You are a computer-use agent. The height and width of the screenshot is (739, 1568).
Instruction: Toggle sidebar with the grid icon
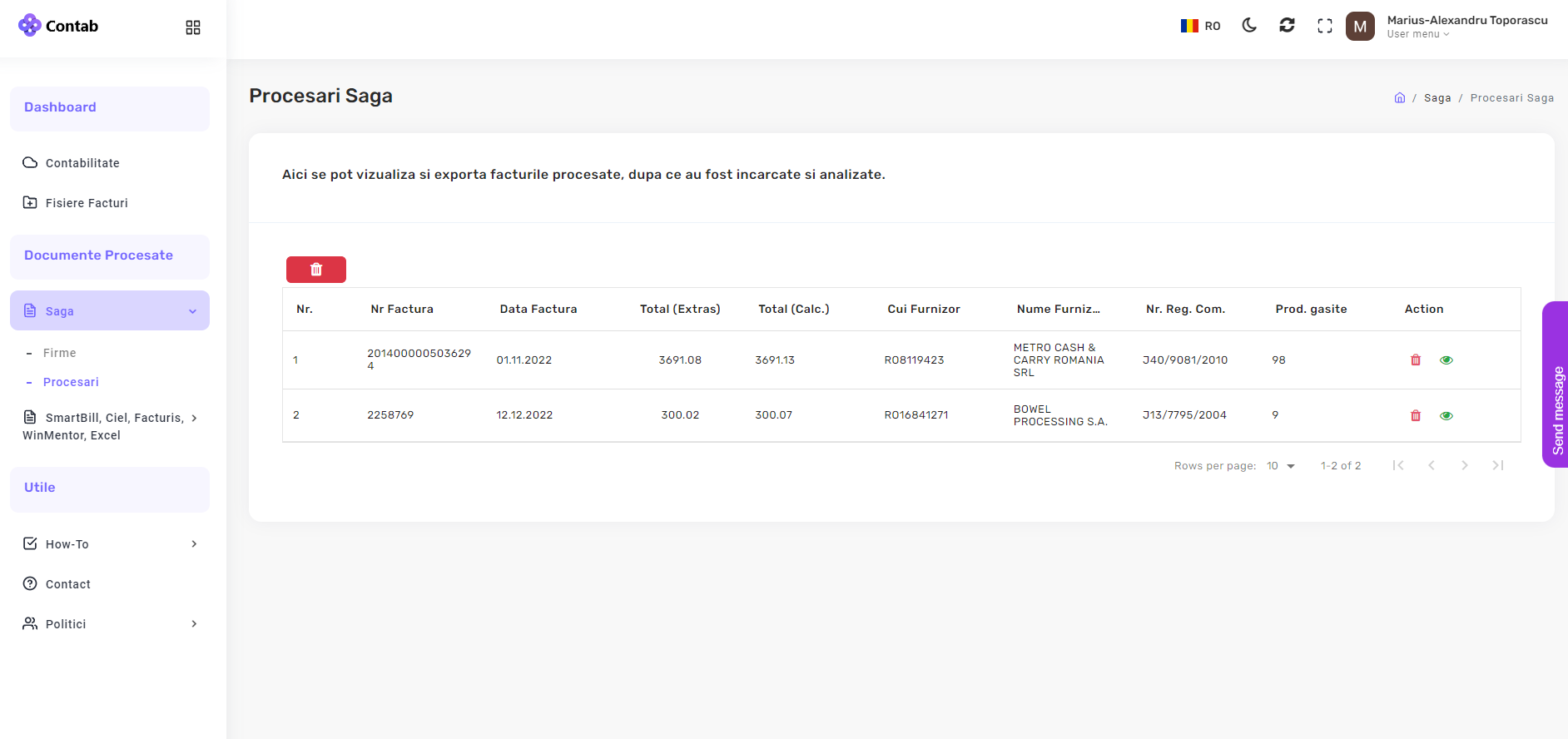[193, 27]
